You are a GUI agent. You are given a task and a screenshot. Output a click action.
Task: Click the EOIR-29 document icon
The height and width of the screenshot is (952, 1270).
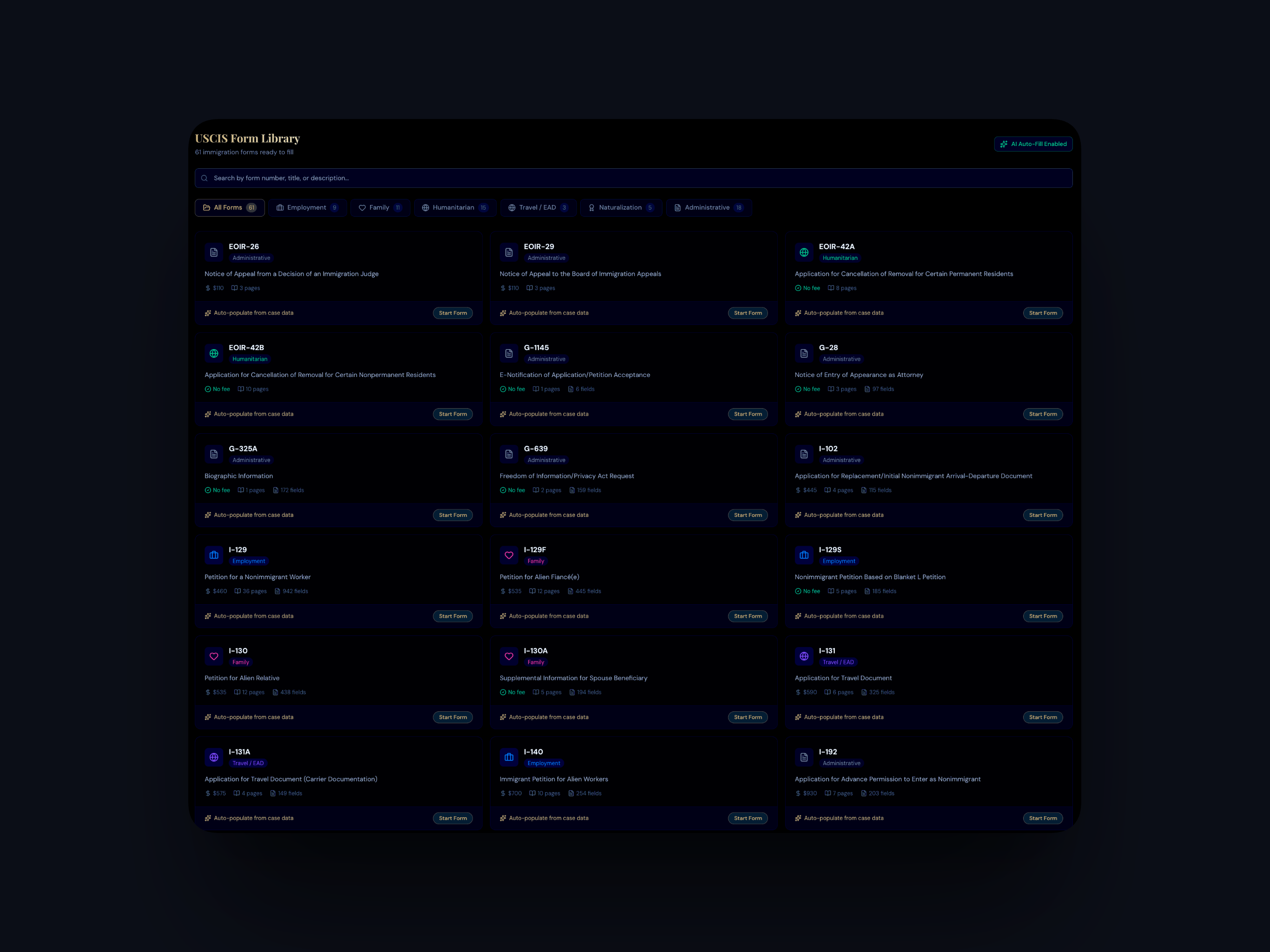coord(509,252)
